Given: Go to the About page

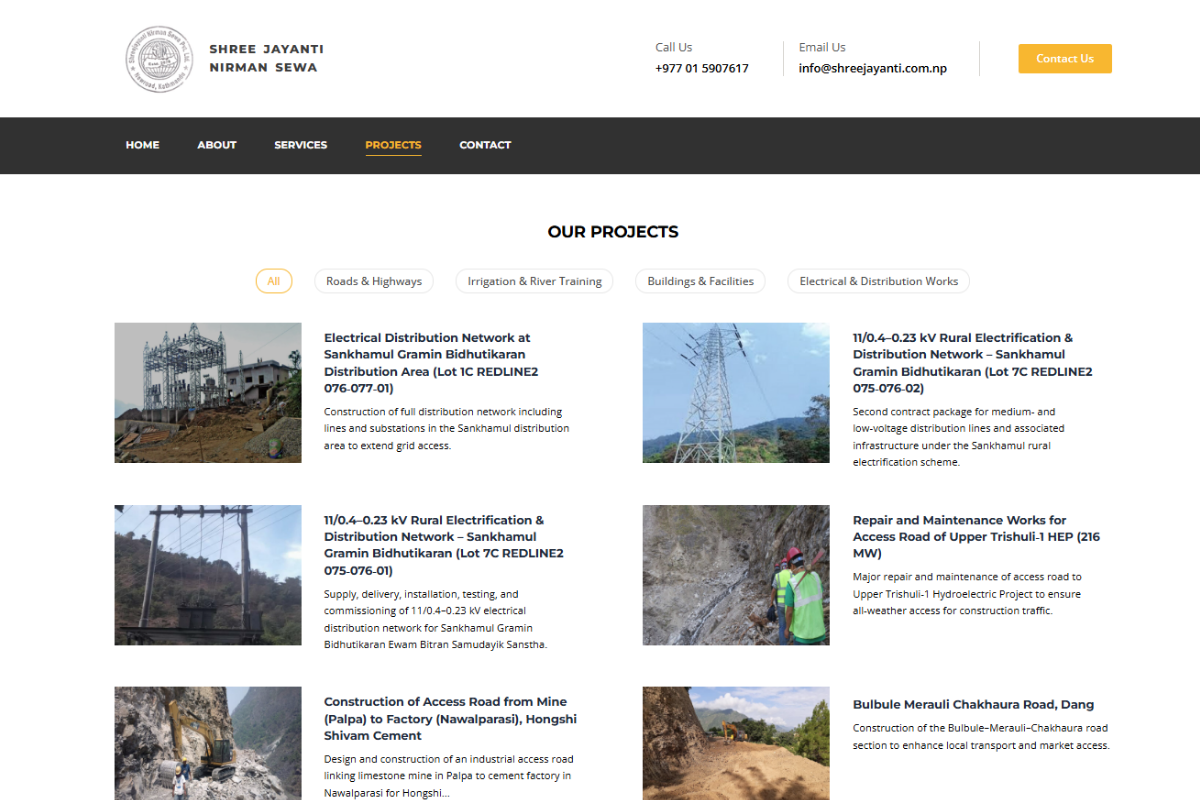Looking at the screenshot, I should click(216, 145).
